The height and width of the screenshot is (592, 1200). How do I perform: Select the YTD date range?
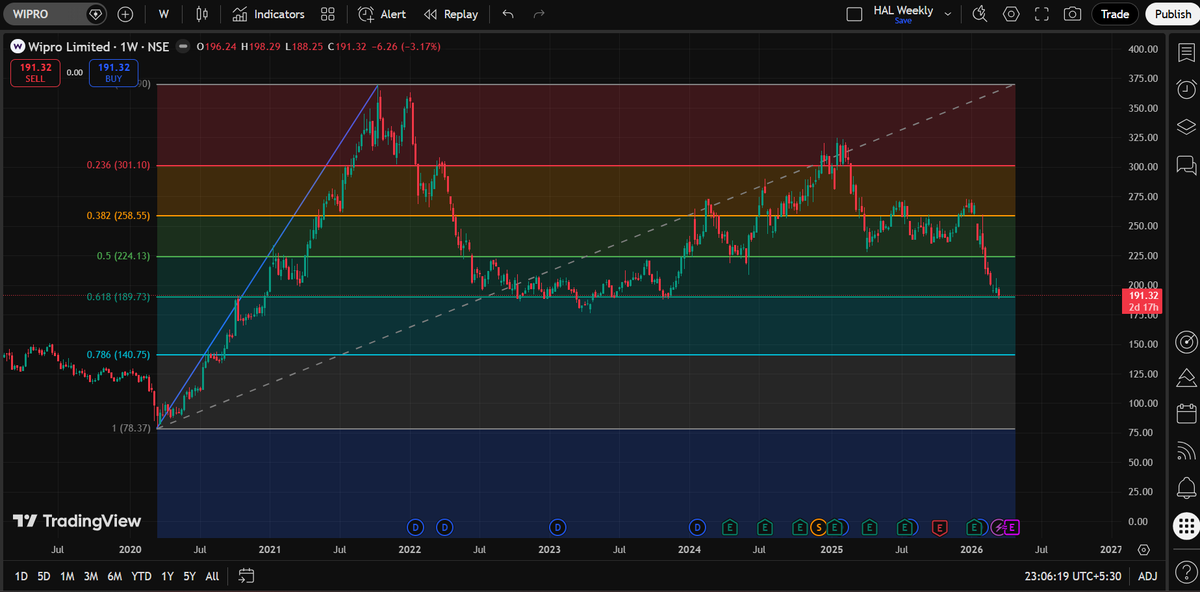point(141,576)
